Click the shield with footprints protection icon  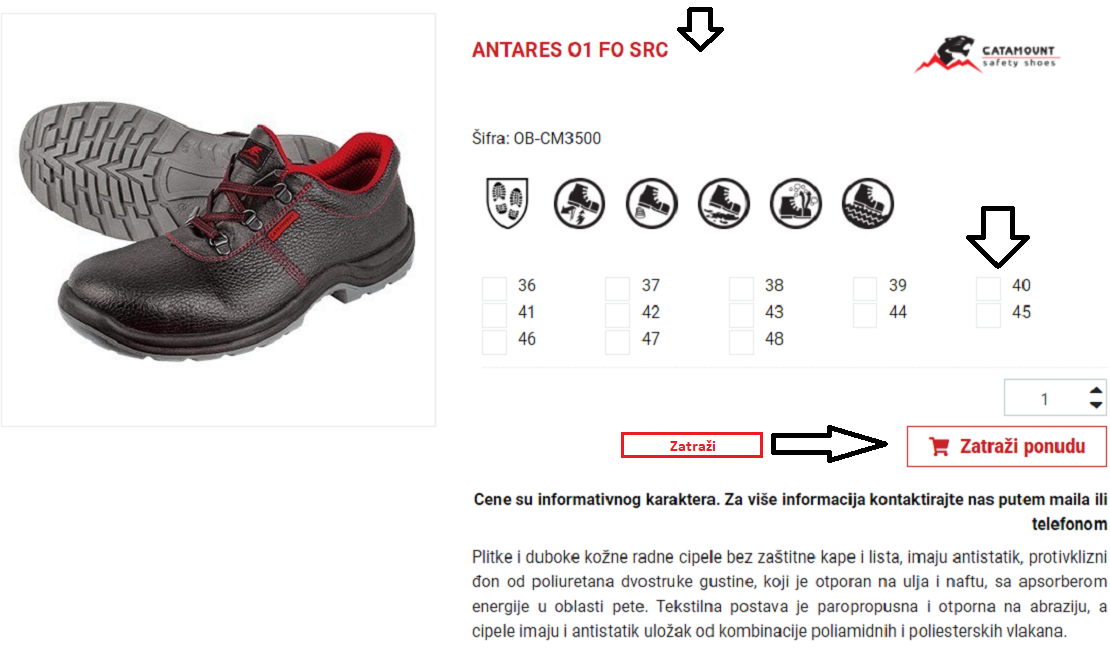[x=508, y=203]
